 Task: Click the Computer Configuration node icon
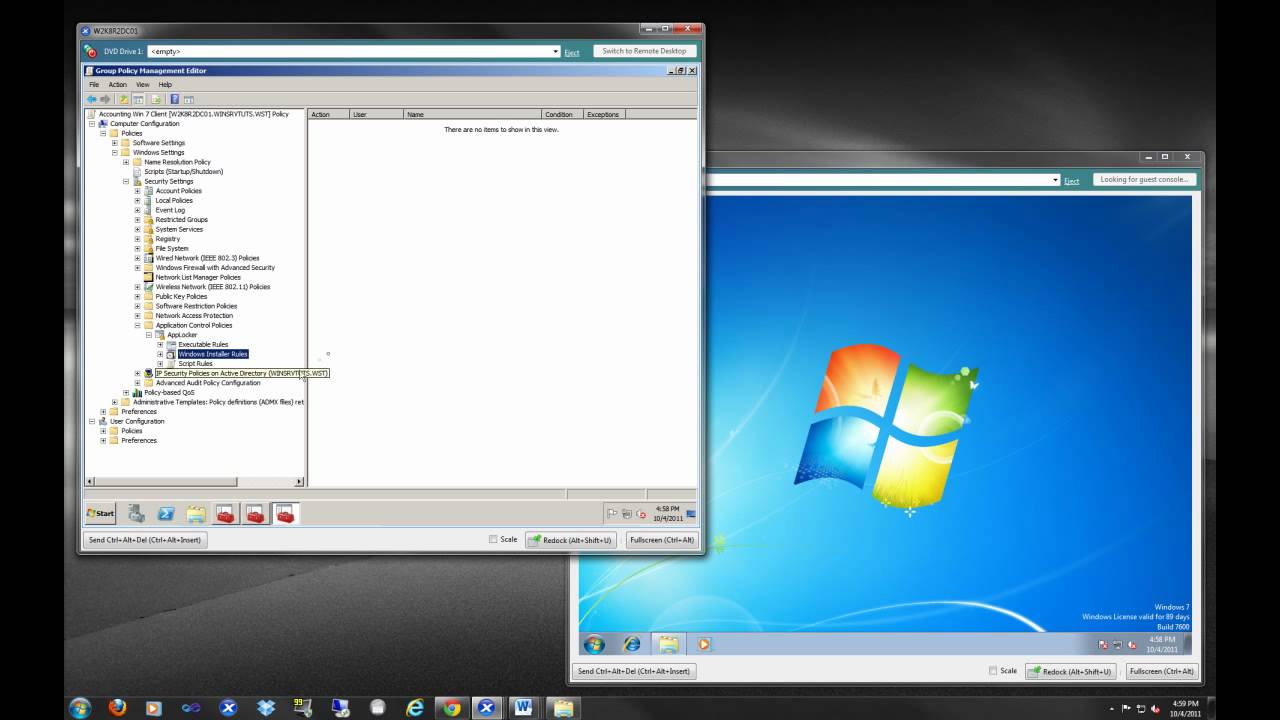(102, 124)
